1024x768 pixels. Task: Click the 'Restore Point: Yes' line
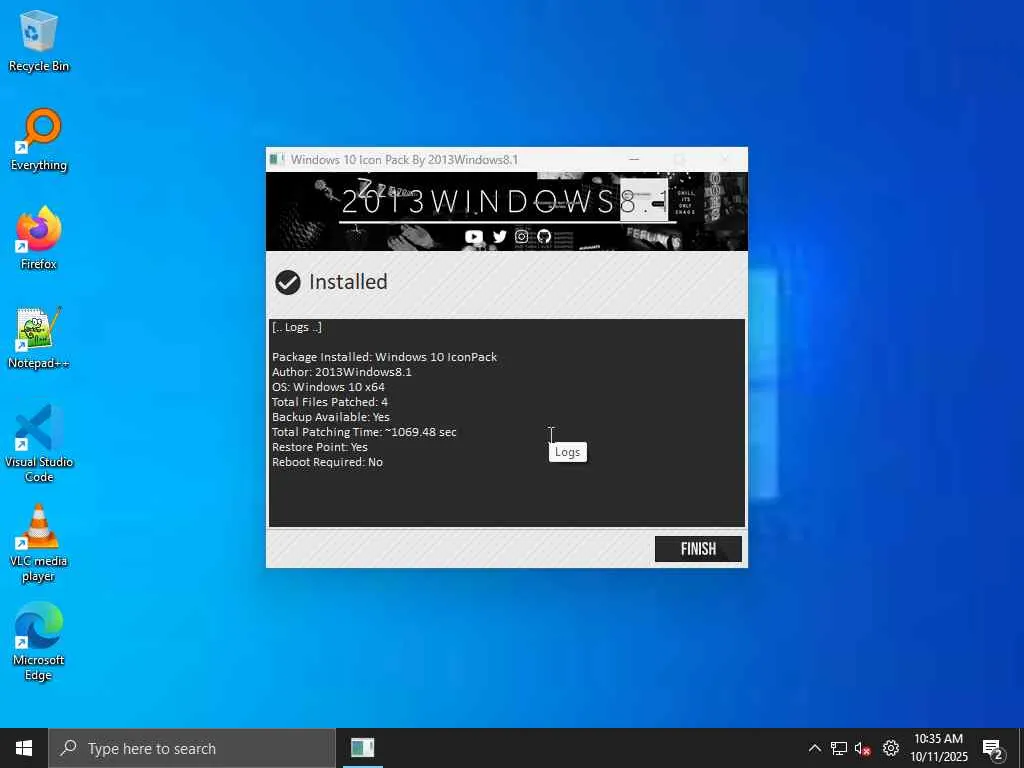319,447
